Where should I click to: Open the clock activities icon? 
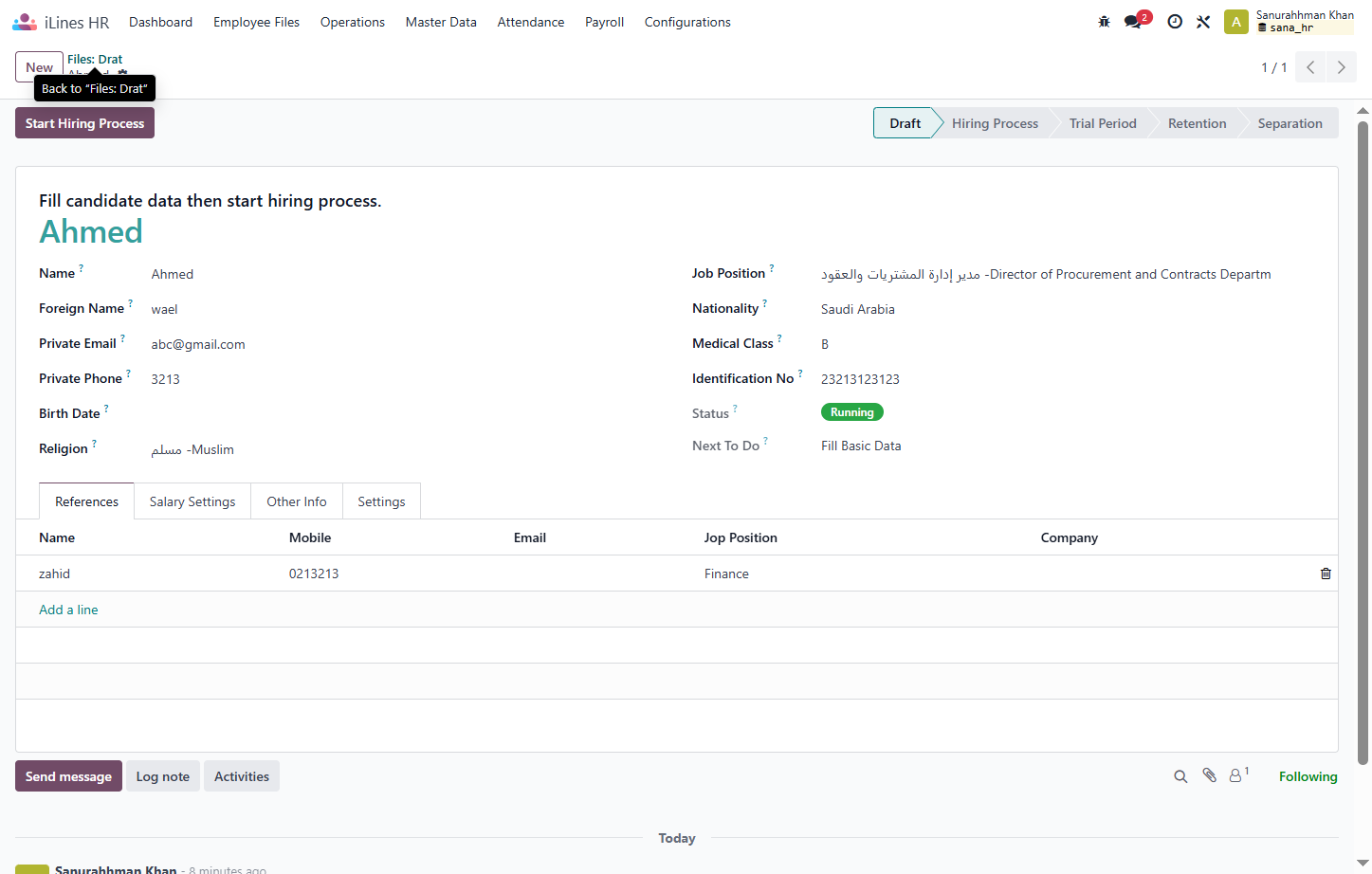pyautogui.click(x=1175, y=22)
